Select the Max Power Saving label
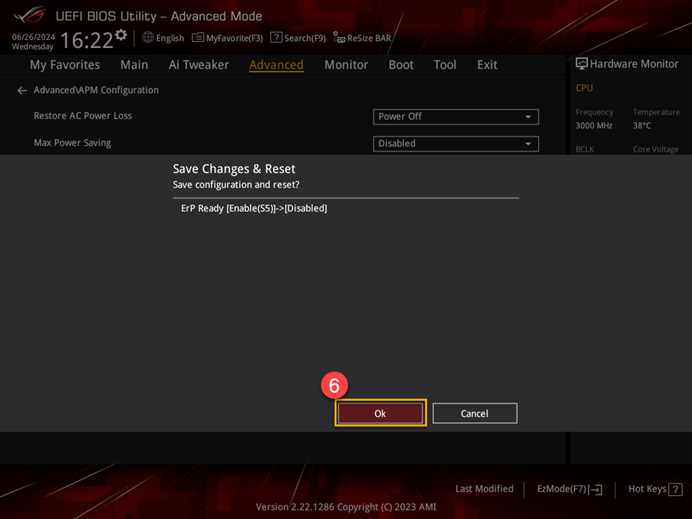The width and height of the screenshot is (692, 519). 72,143
